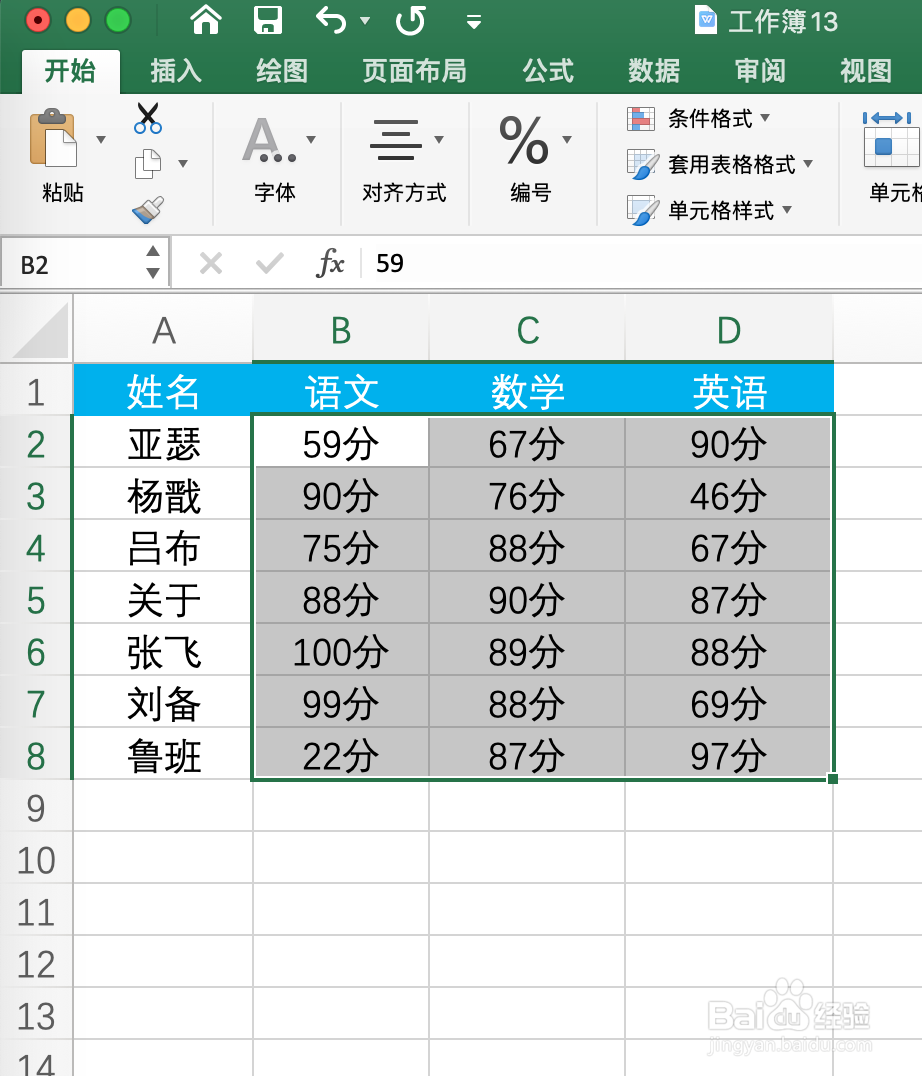Viewport: 922px width, 1076px height.
Task: Select the Cut (scissors) tool
Action: (x=146, y=116)
